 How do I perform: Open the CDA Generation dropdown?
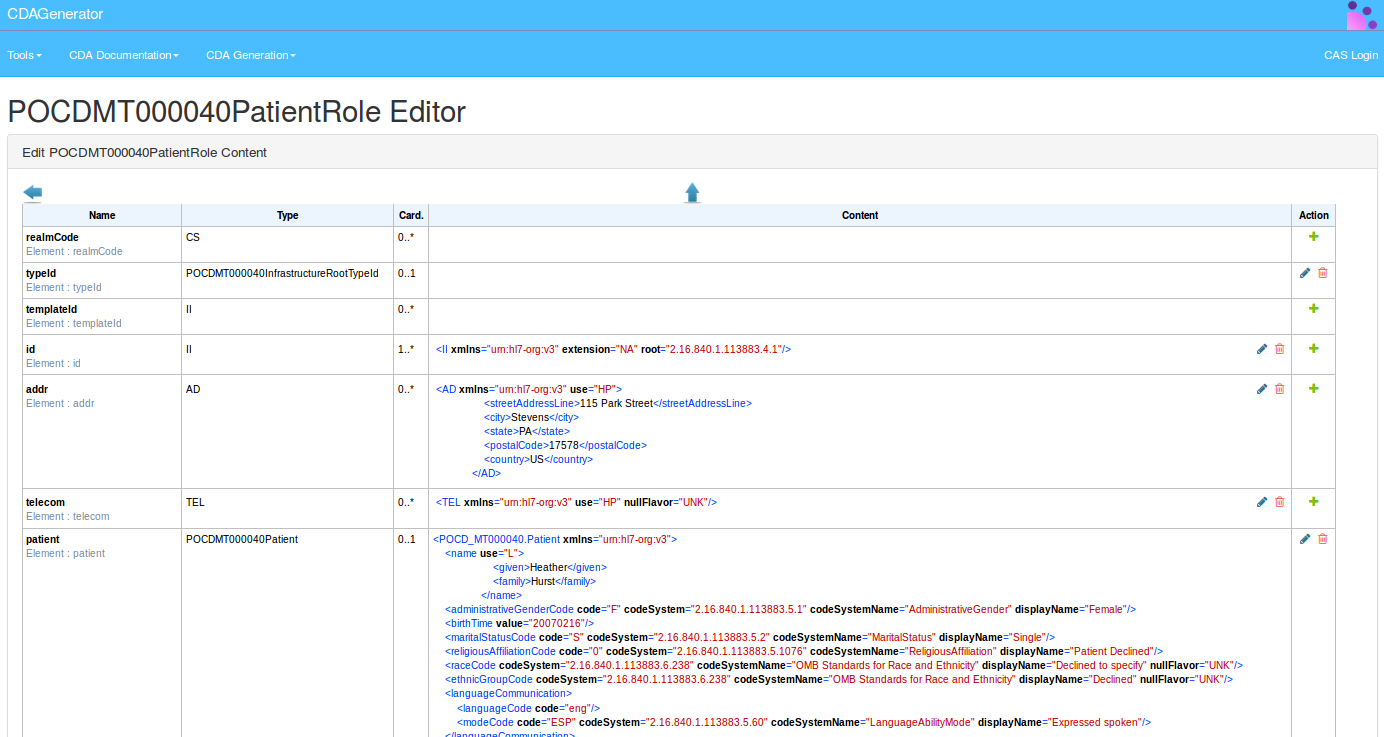click(250, 55)
